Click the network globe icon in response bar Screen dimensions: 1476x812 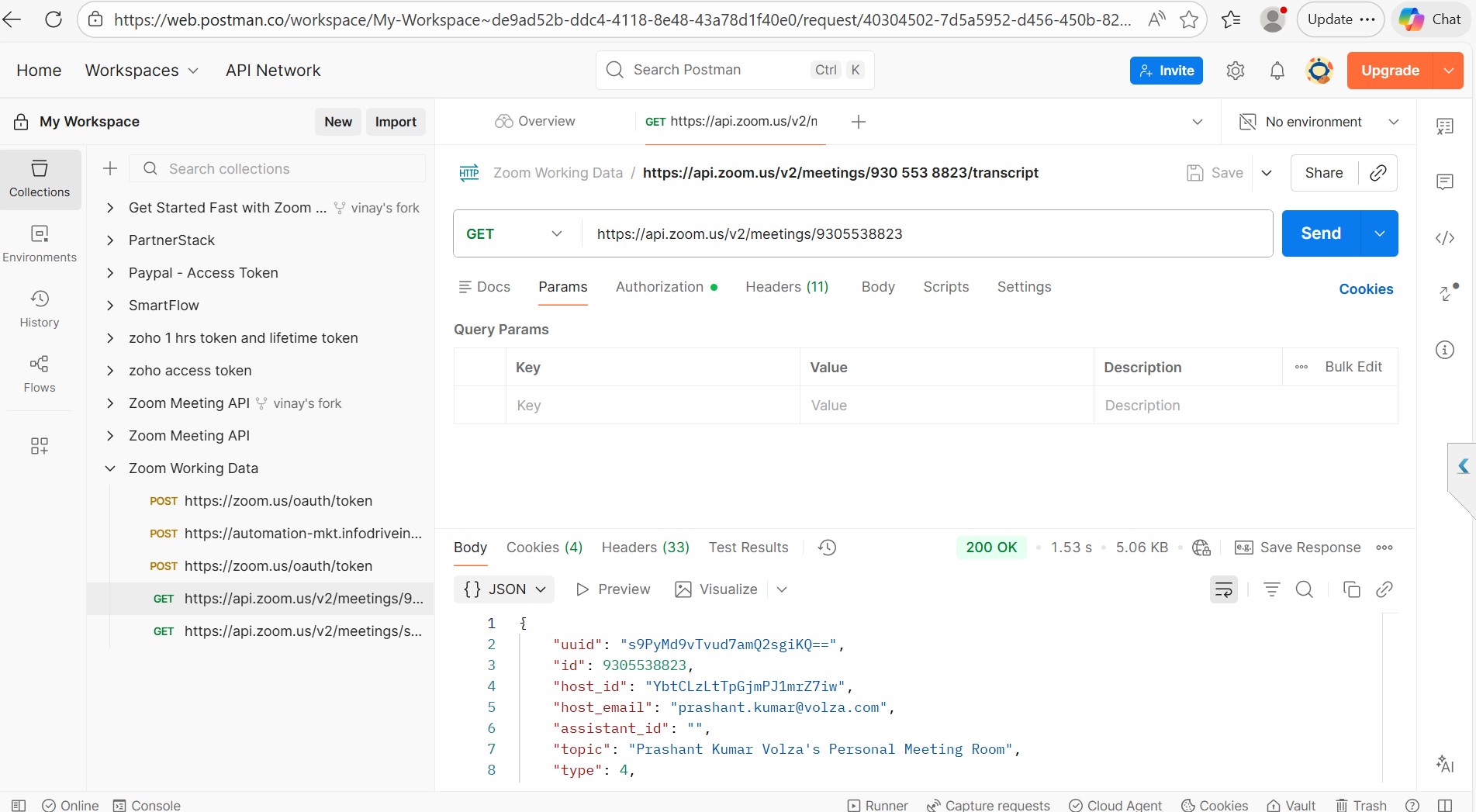1201,548
